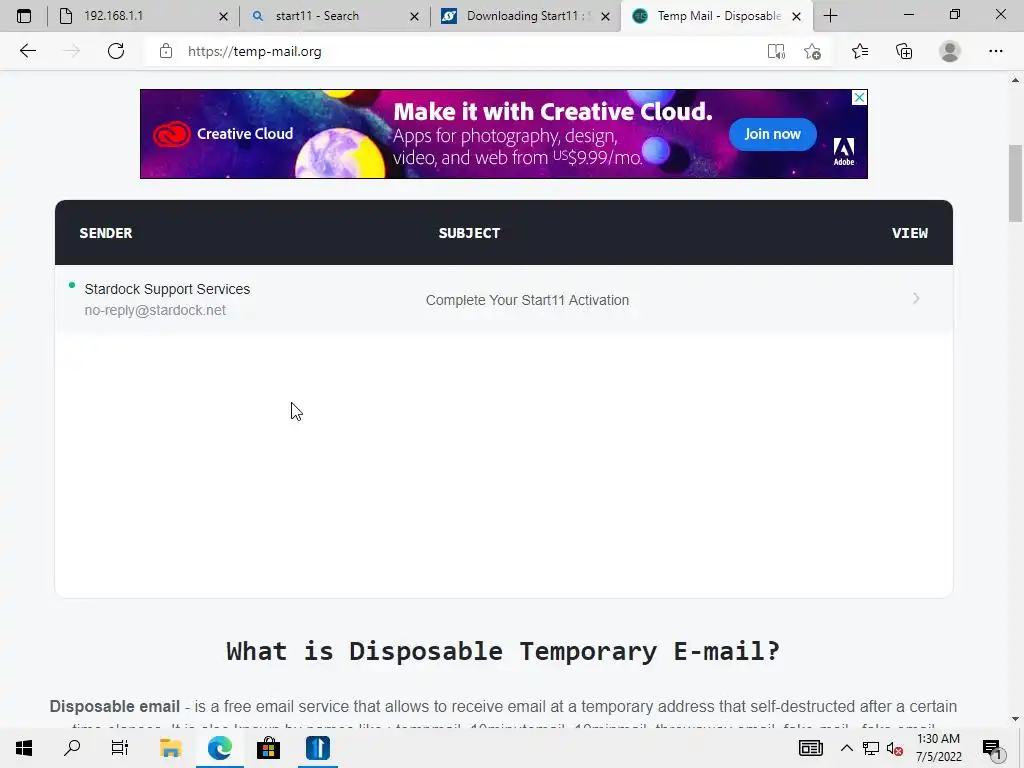Open a new browser tab
Screen dimensions: 1024x768
click(831, 16)
